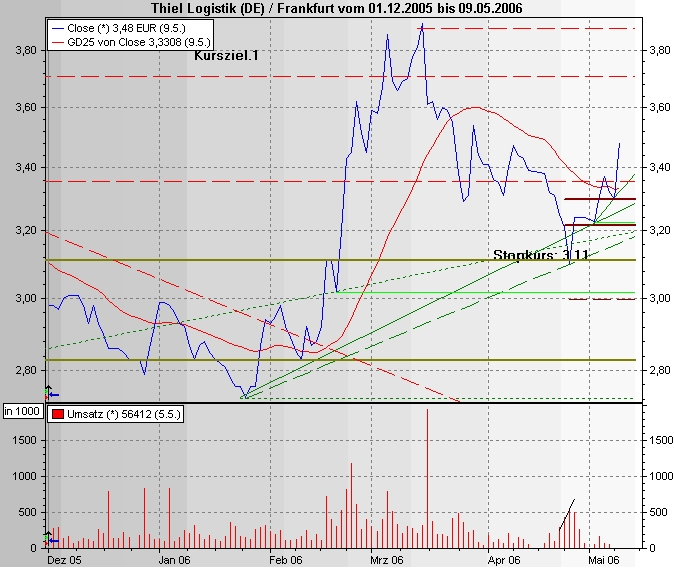Click the '3,20' label on right price axis
Image resolution: width=674 pixels, height=568 pixels.
[x=660, y=230]
